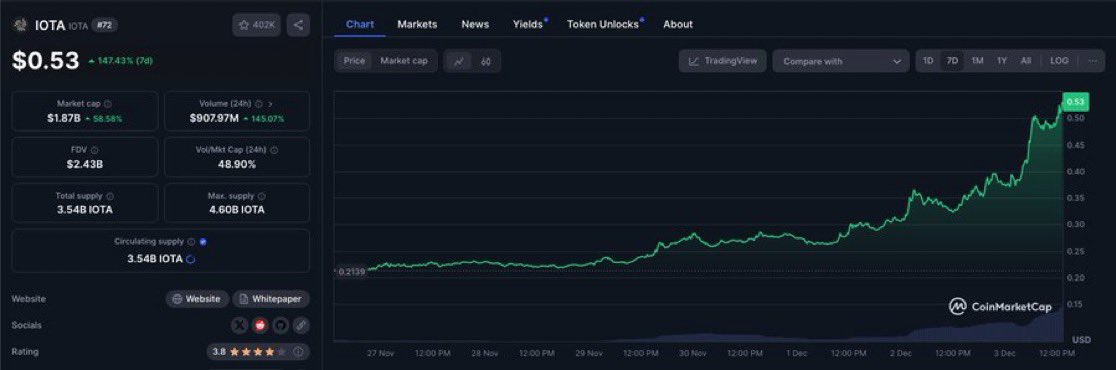Click the green 0.53 current price label
The height and width of the screenshot is (370, 1116).
point(1074,102)
